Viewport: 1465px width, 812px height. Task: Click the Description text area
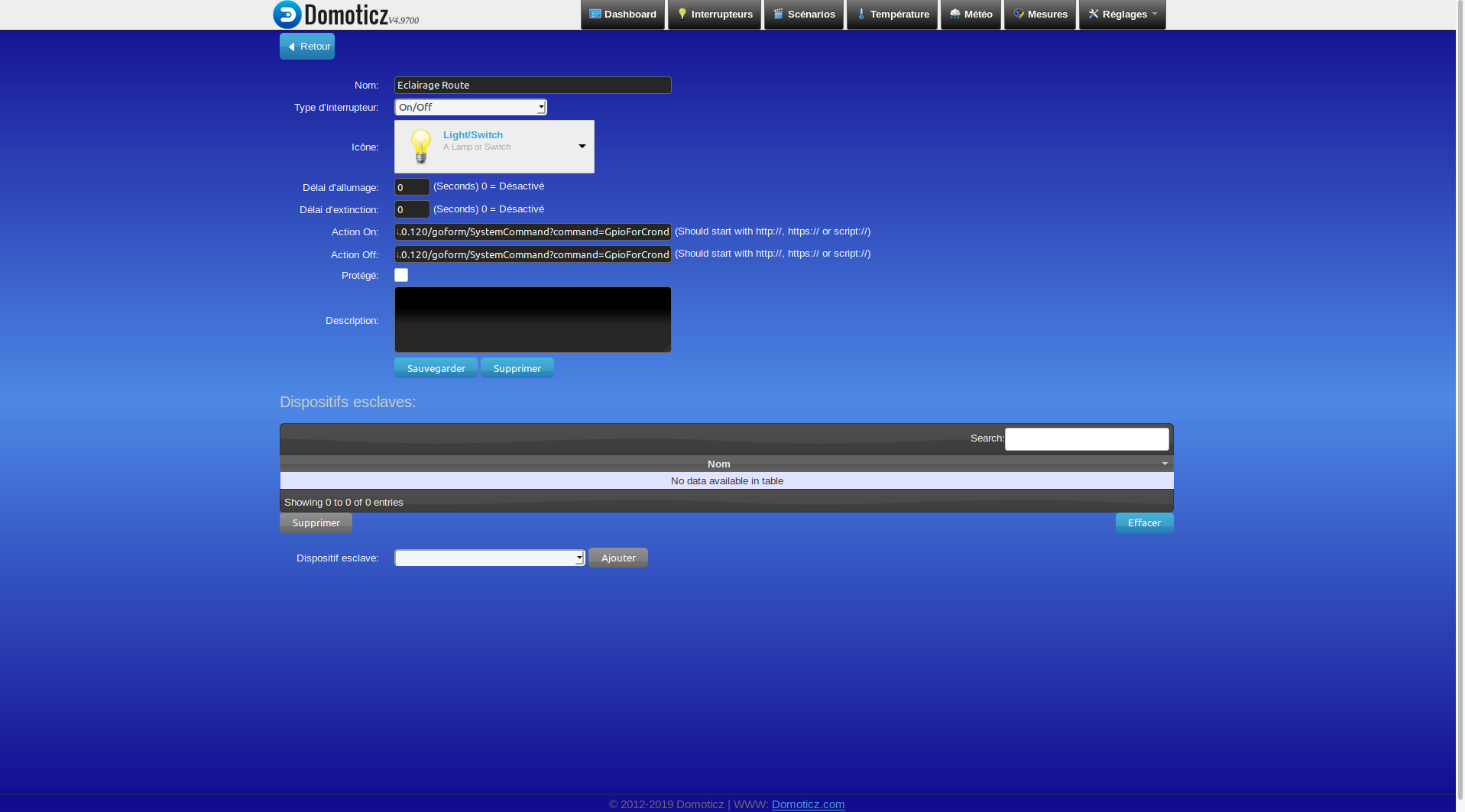point(533,319)
